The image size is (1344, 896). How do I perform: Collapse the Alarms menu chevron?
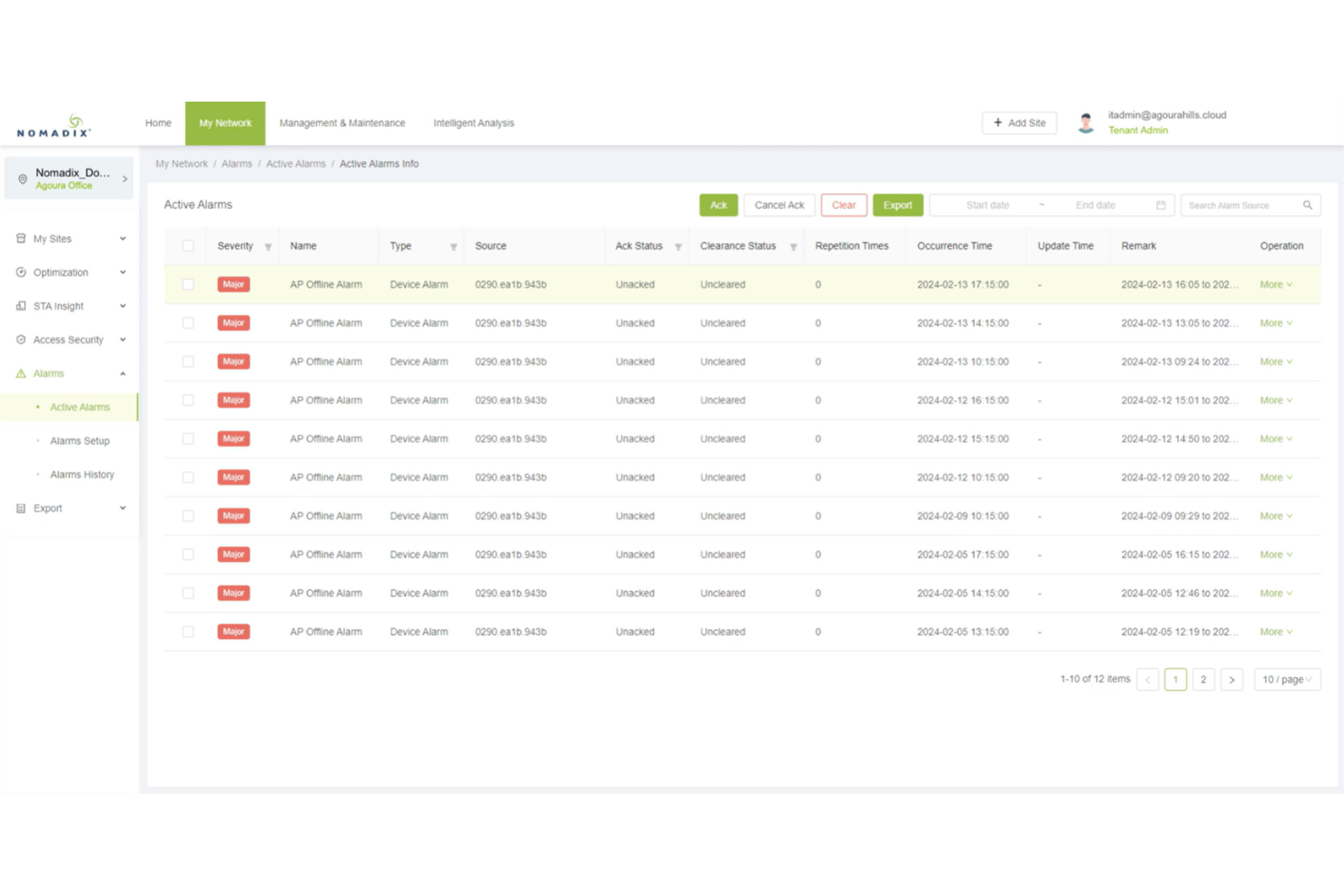pyautogui.click(x=123, y=373)
